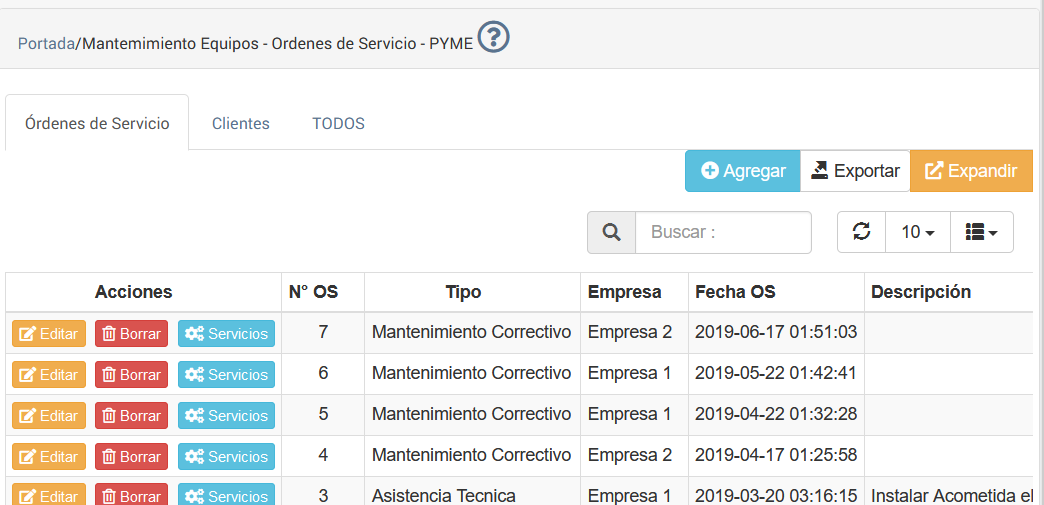Click the search magnifier icon
1044x505 pixels.
[x=611, y=232]
